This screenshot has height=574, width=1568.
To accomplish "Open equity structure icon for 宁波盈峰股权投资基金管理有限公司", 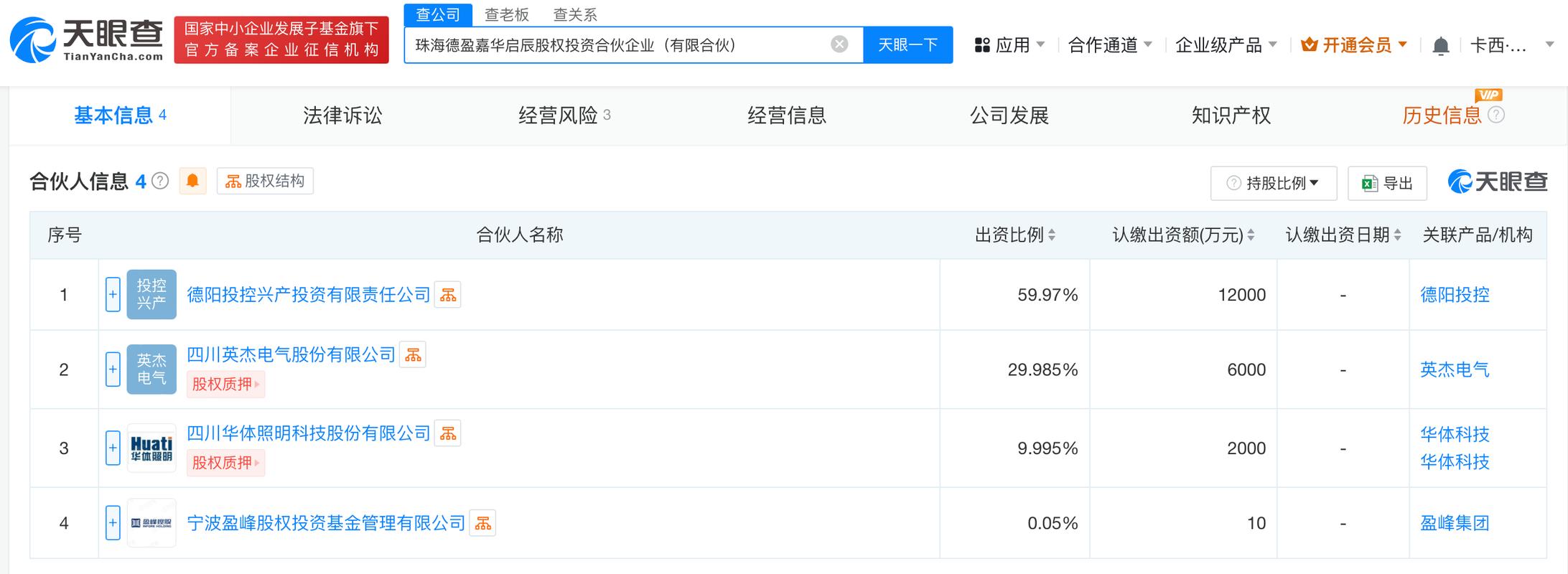I will click(x=483, y=524).
